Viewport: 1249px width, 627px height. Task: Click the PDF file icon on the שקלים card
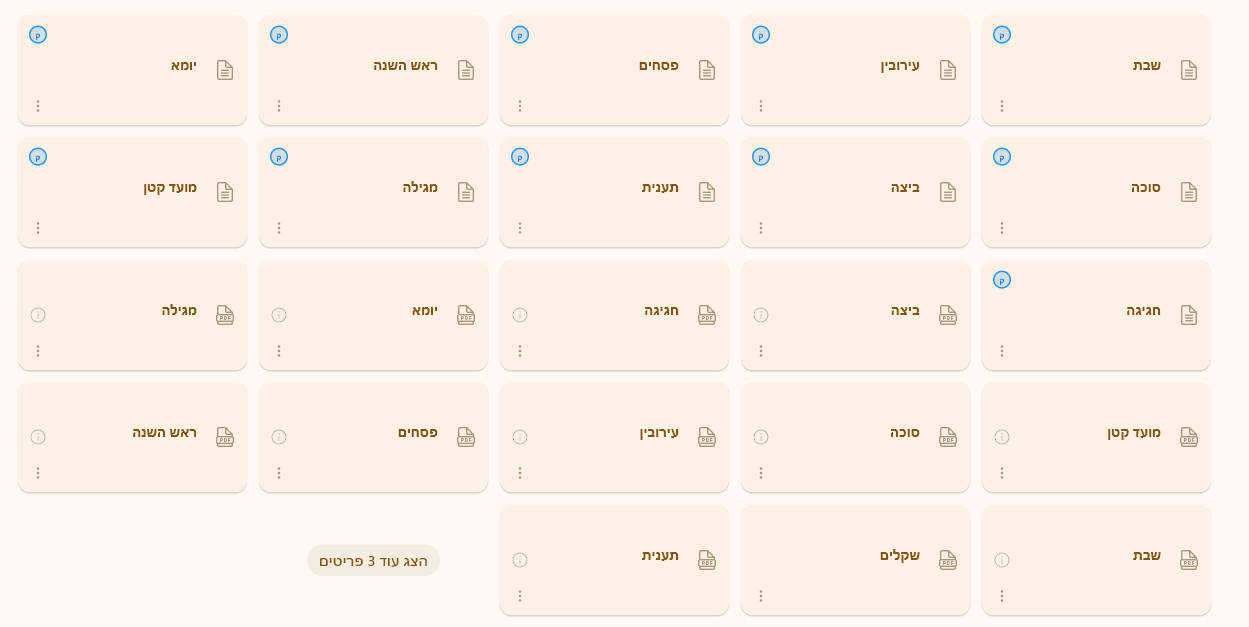click(x=948, y=560)
